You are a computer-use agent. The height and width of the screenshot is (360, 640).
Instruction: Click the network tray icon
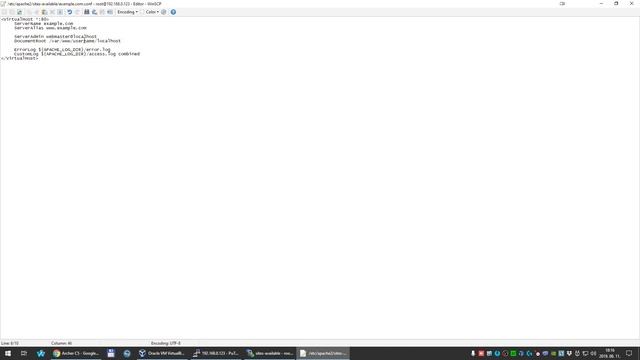click(x=585, y=353)
